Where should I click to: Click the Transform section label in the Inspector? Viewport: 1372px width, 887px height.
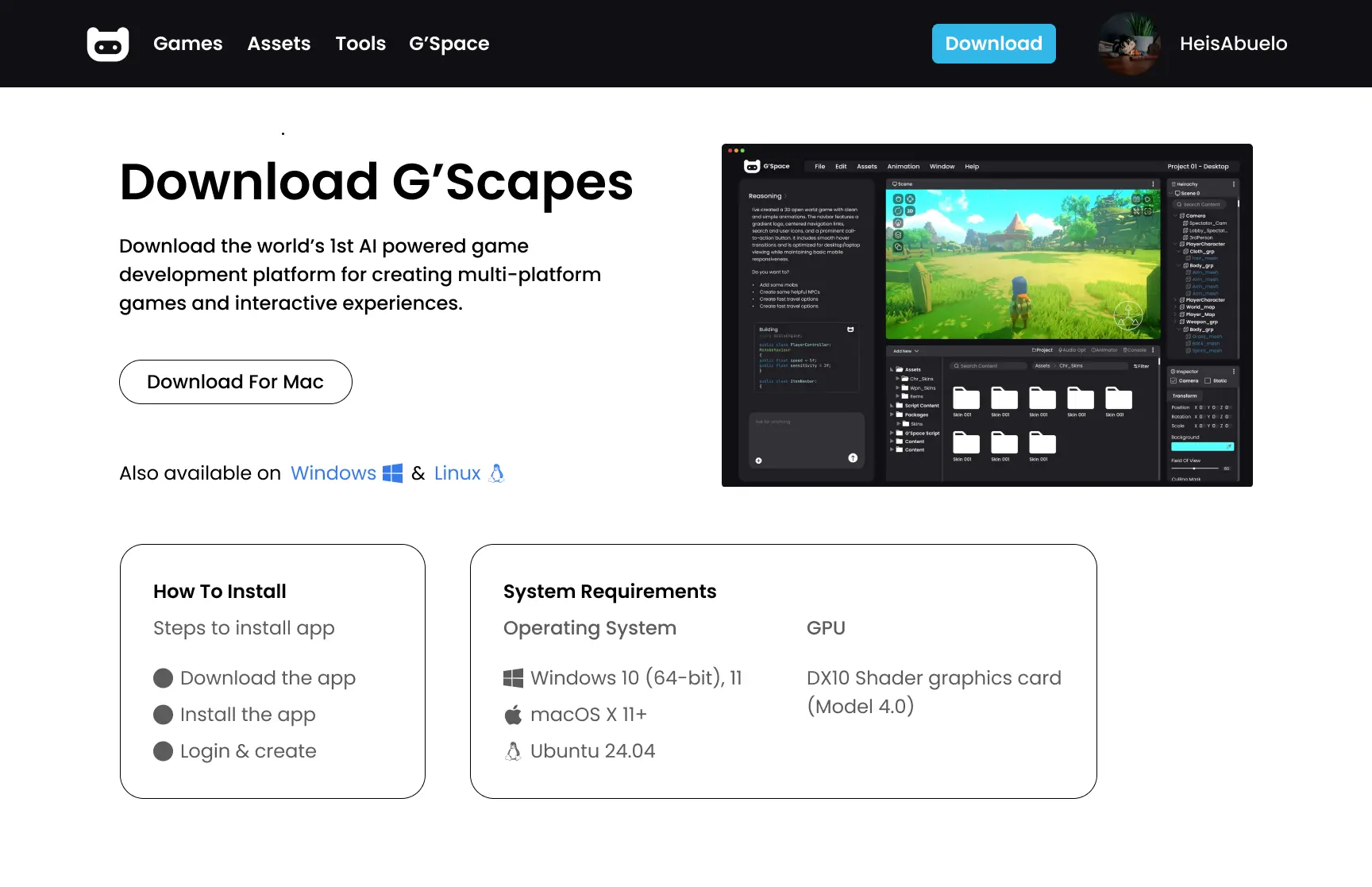(1185, 395)
